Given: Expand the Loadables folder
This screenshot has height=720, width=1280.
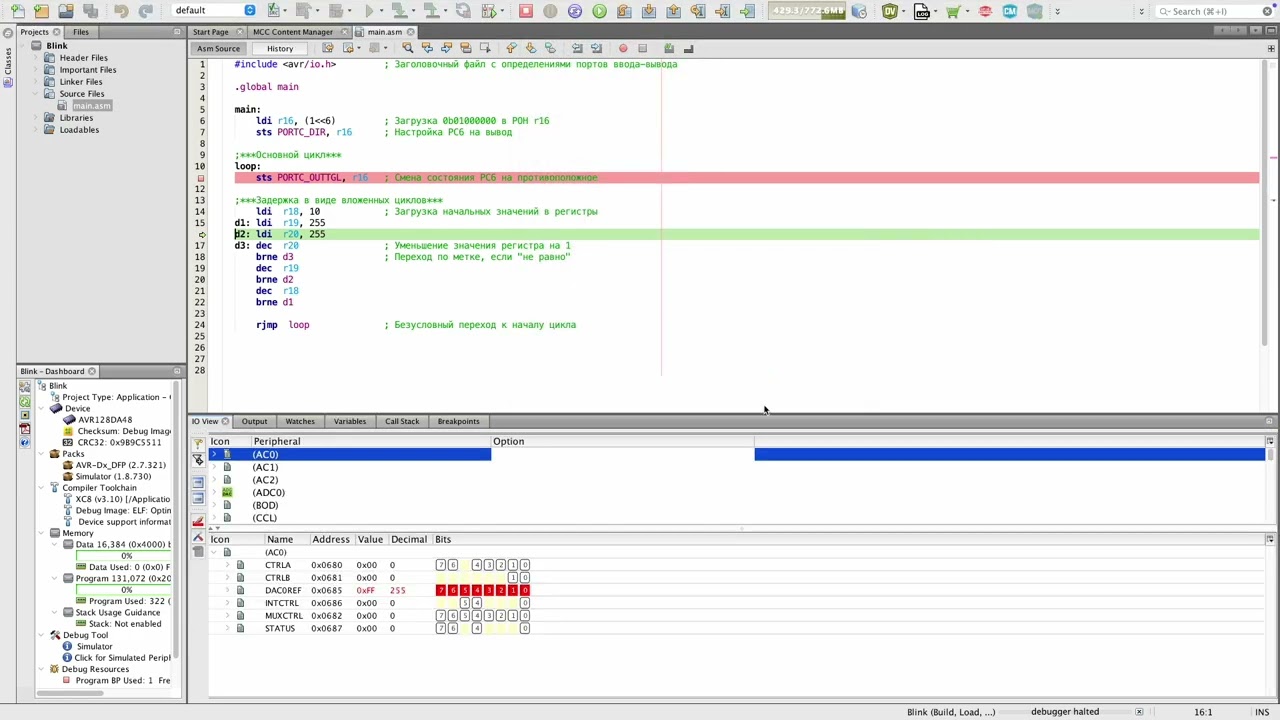Looking at the screenshot, I should click(36, 130).
